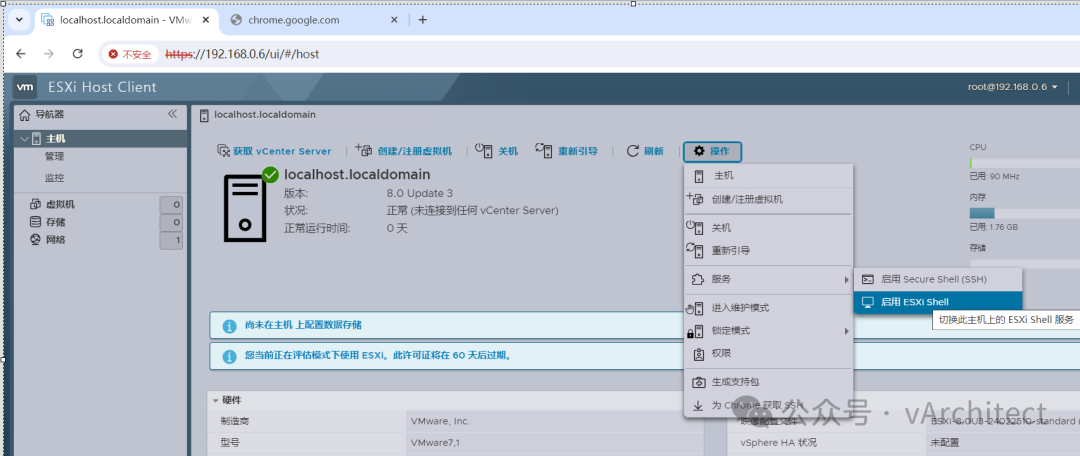The width and height of the screenshot is (1080, 456).
Task: Reload the current browser page
Action: tap(78, 54)
